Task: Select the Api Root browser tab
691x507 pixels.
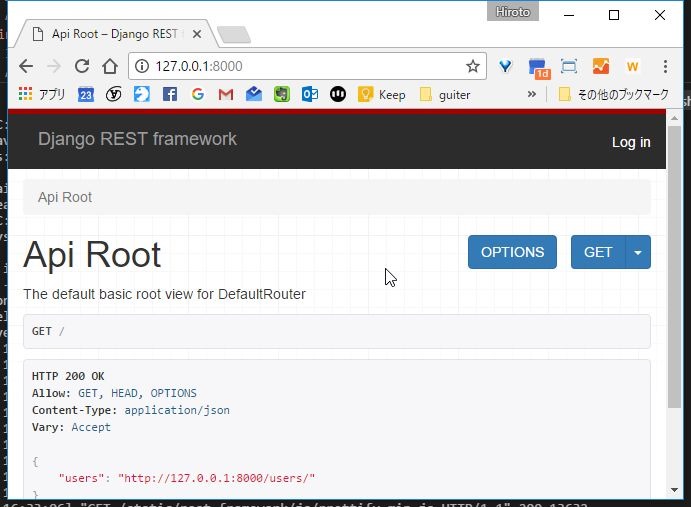Action: (x=115, y=34)
